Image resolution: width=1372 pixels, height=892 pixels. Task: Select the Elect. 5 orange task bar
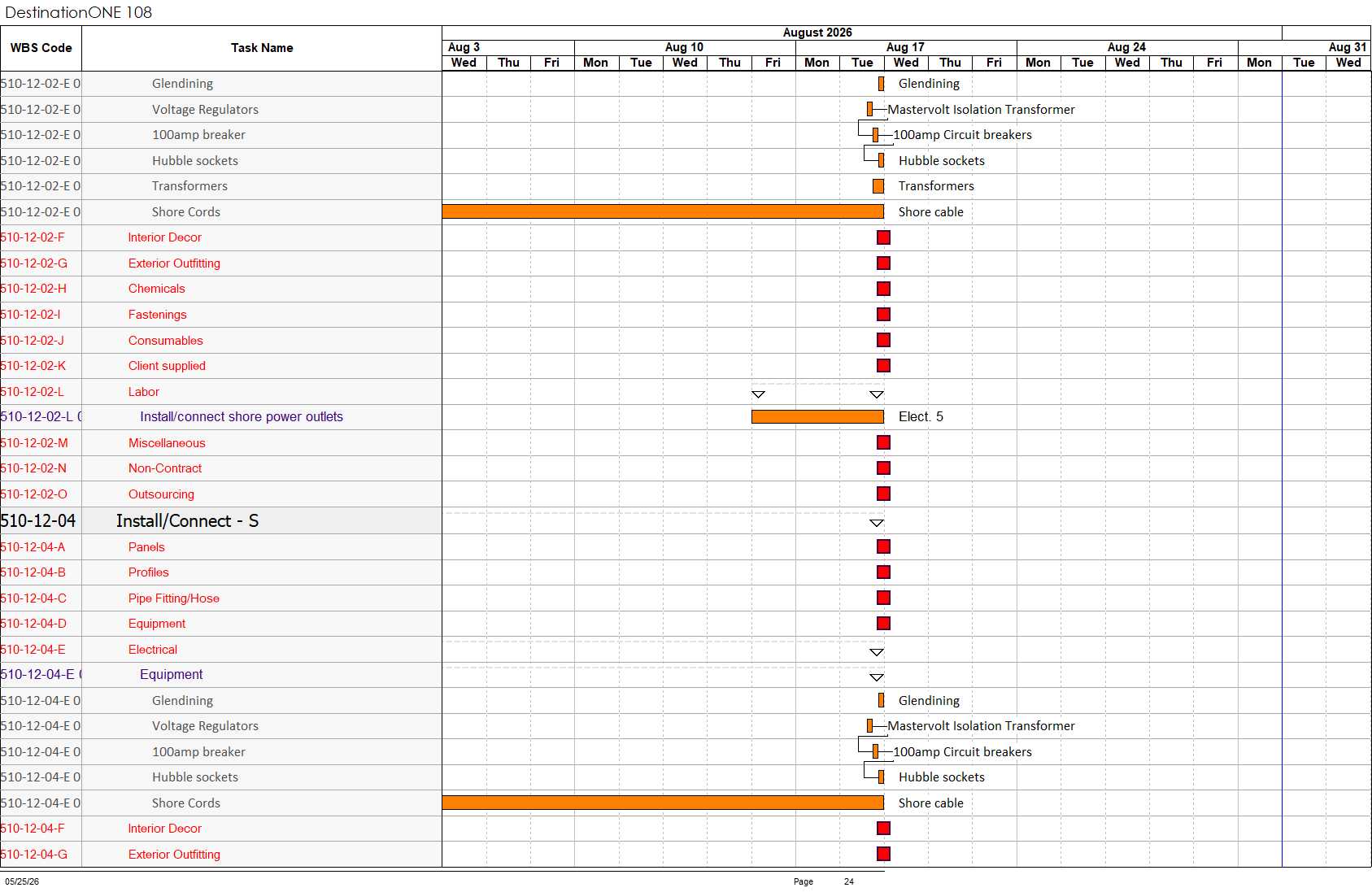click(x=817, y=417)
